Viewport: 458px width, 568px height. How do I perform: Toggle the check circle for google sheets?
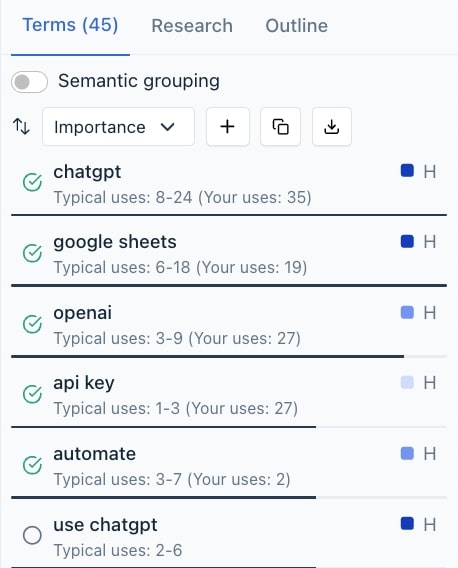[32, 253]
